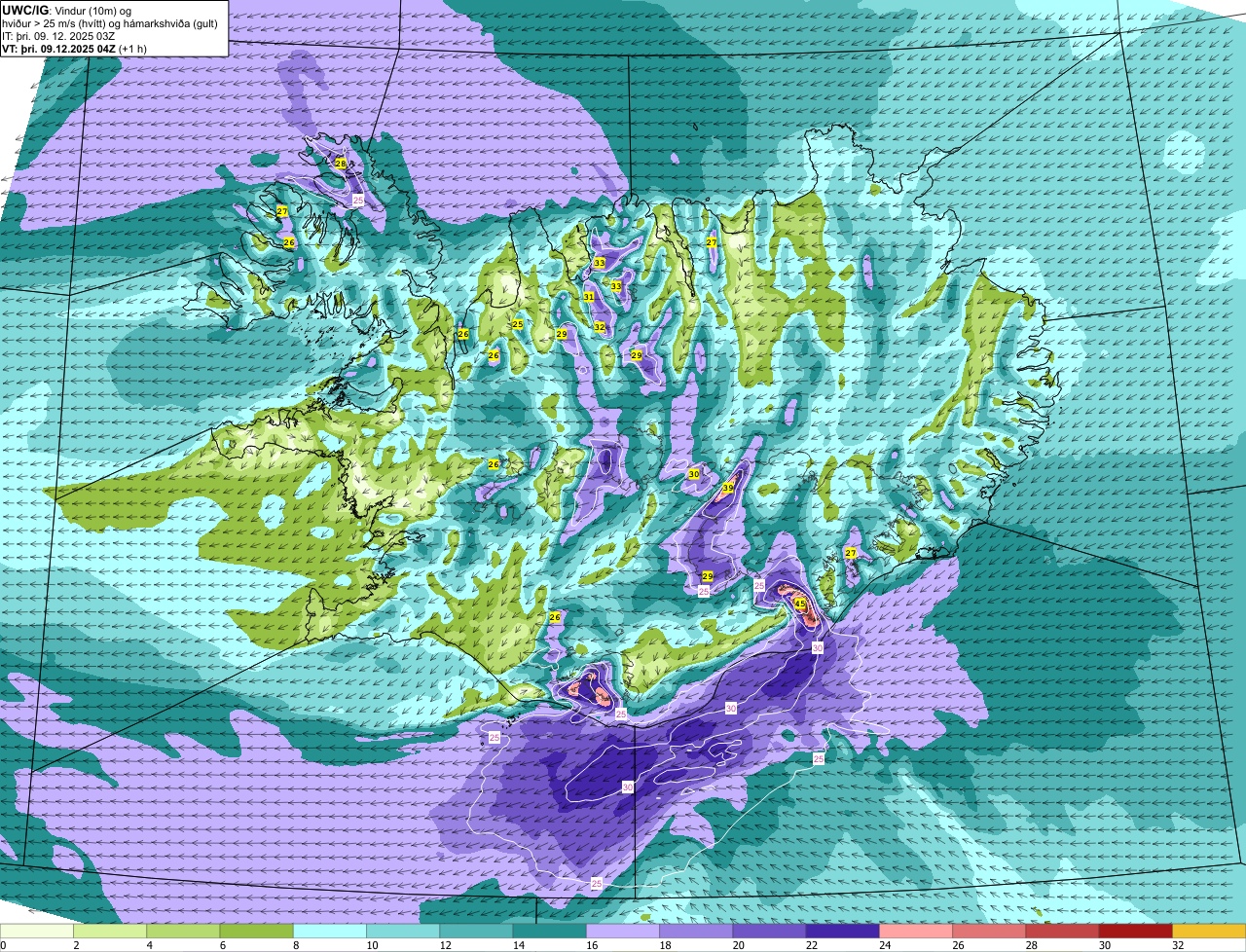Click the yellow 25 gust label
Image resolution: width=1246 pixels, height=952 pixels.
point(518,324)
